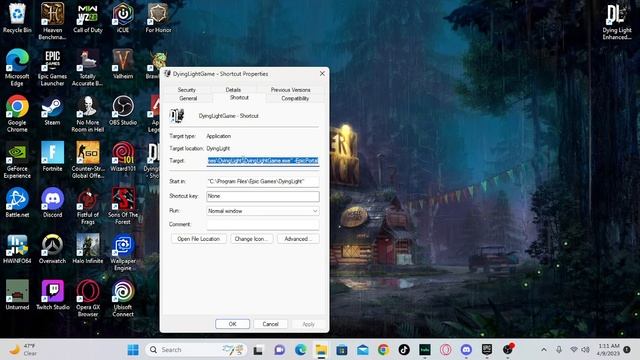Viewport: 640px width, 360px height.
Task: Select the Twitch Studio desktop icon
Action: (x=52, y=295)
